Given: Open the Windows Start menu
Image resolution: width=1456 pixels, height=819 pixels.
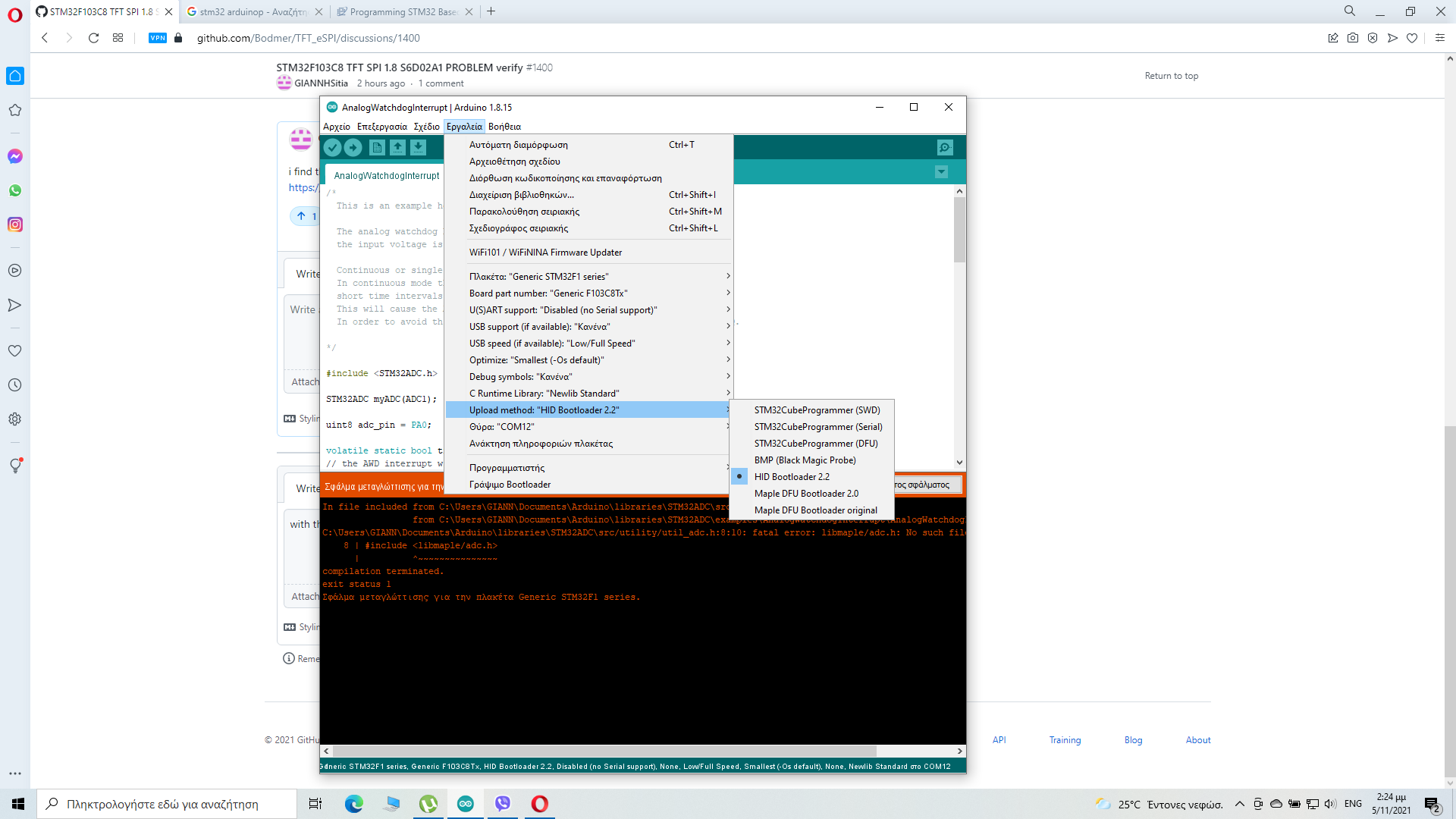Looking at the screenshot, I should pos(18,804).
